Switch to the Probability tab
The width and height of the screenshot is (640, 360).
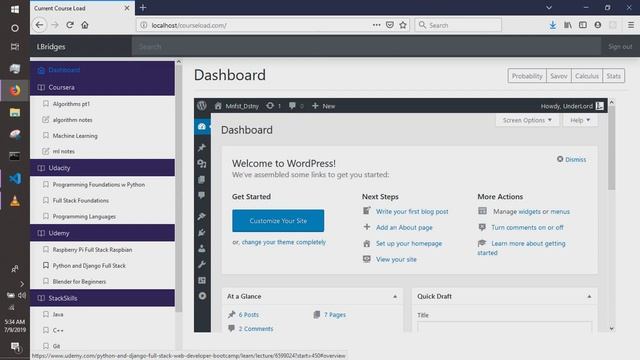click(527, 76)
